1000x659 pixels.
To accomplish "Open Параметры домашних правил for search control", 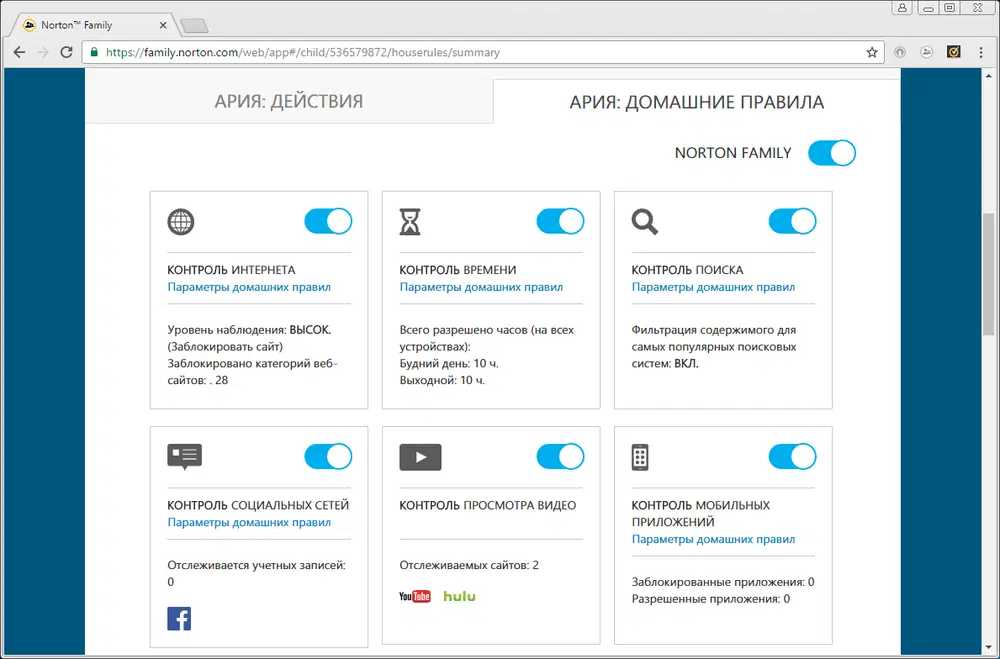I will [x=713, y=287].
